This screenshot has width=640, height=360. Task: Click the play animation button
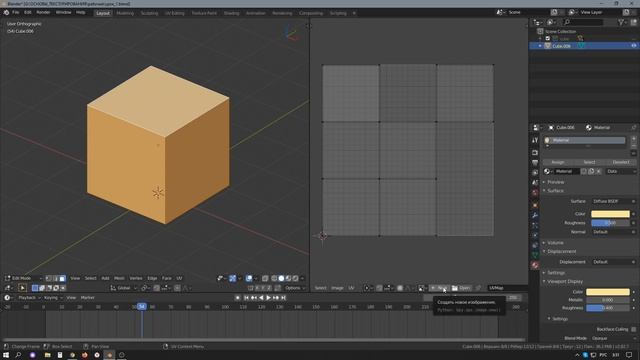coord(268,298)
